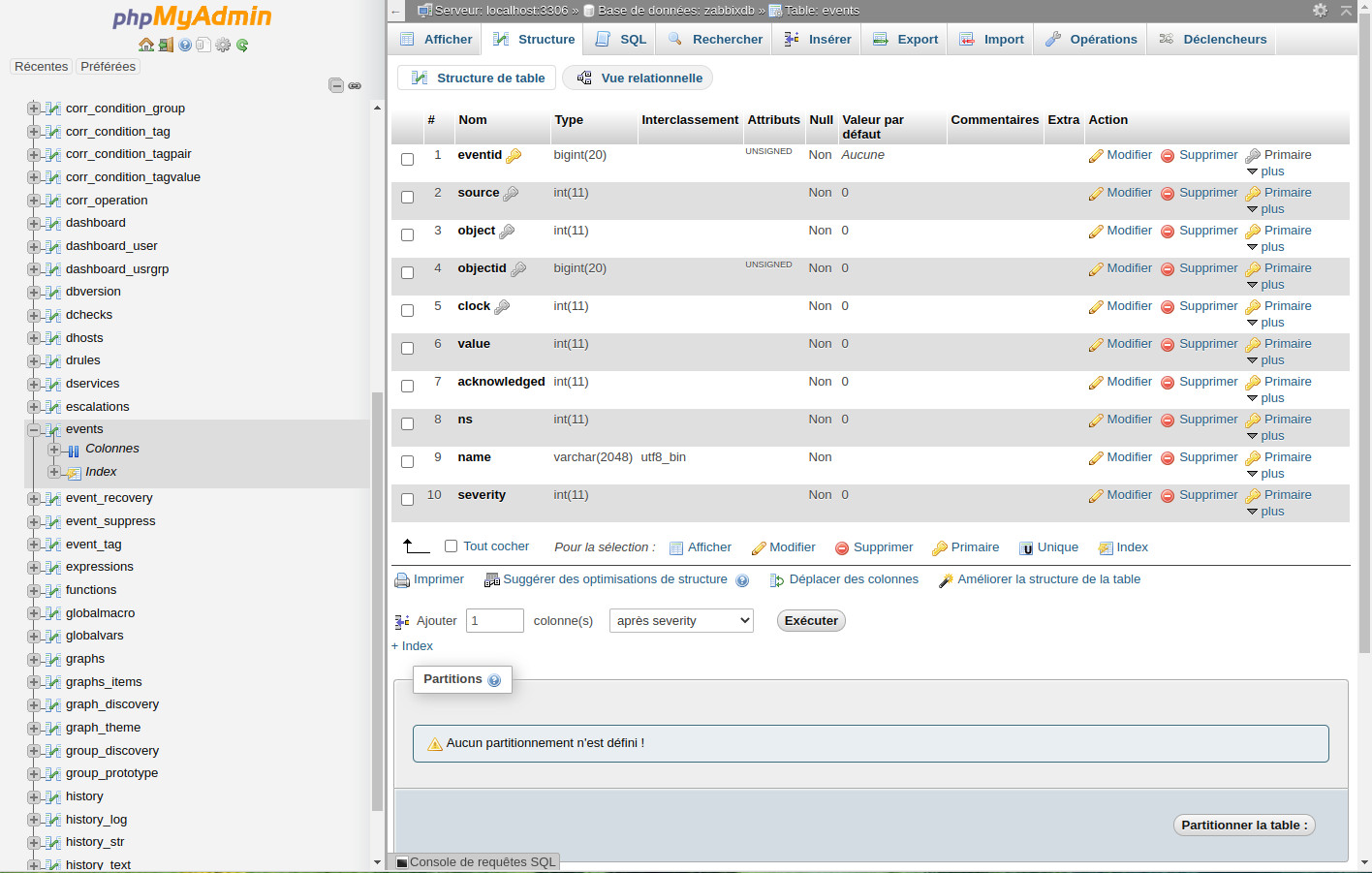
Task: Click the collapse-all icon in navigation panel
Action: tap(336, 85)
